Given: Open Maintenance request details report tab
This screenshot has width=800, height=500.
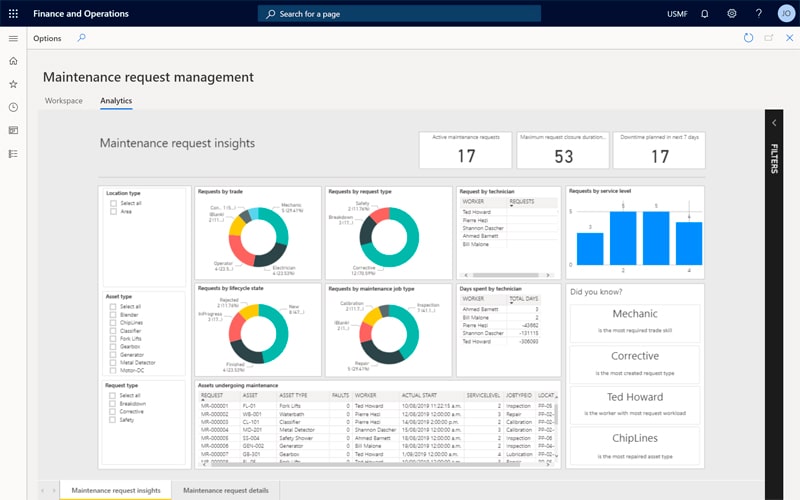Looking at the screenshot, I should 225,490.
